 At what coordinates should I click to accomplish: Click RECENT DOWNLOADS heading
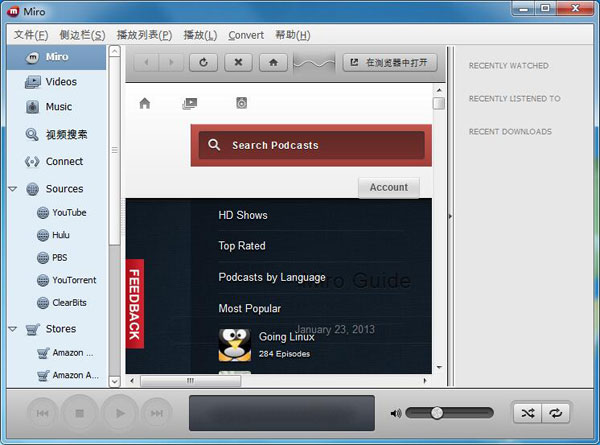pos(510,132)
